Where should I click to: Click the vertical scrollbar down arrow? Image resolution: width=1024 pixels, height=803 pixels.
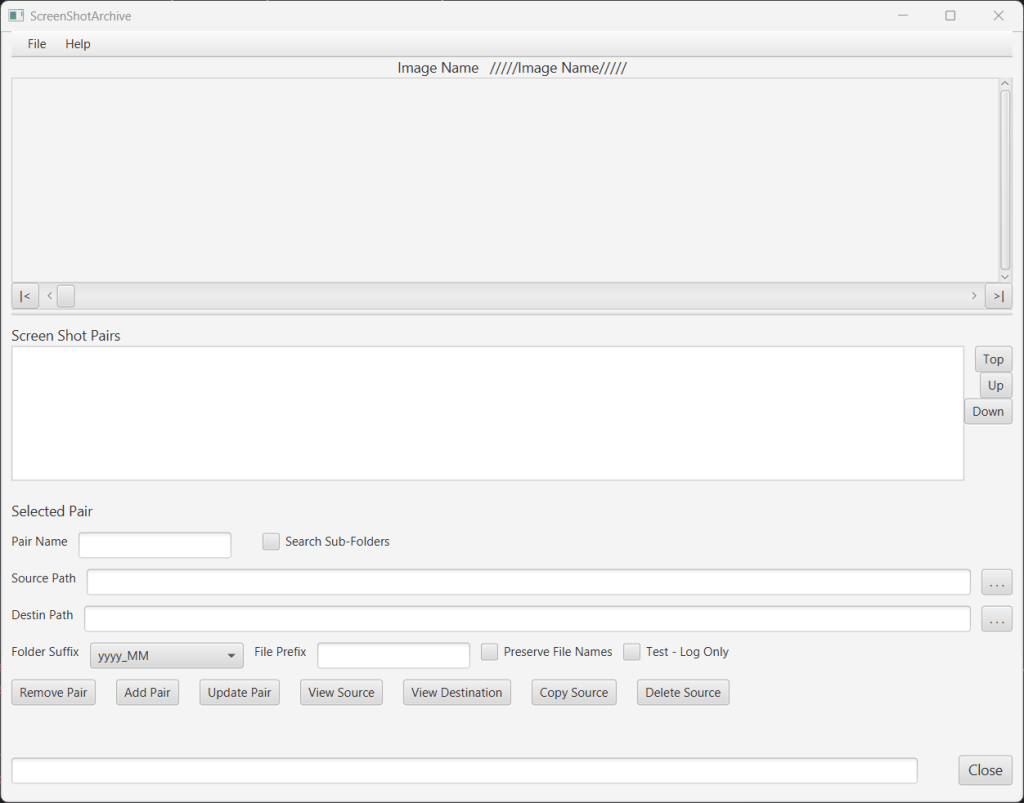click(x=1005, y=275)
